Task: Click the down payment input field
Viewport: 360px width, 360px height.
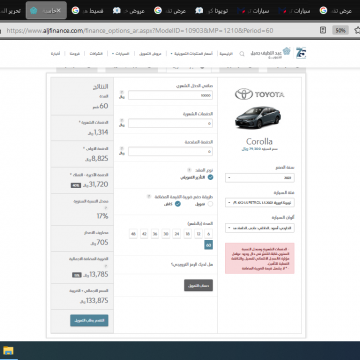Action: click(170, 152)
